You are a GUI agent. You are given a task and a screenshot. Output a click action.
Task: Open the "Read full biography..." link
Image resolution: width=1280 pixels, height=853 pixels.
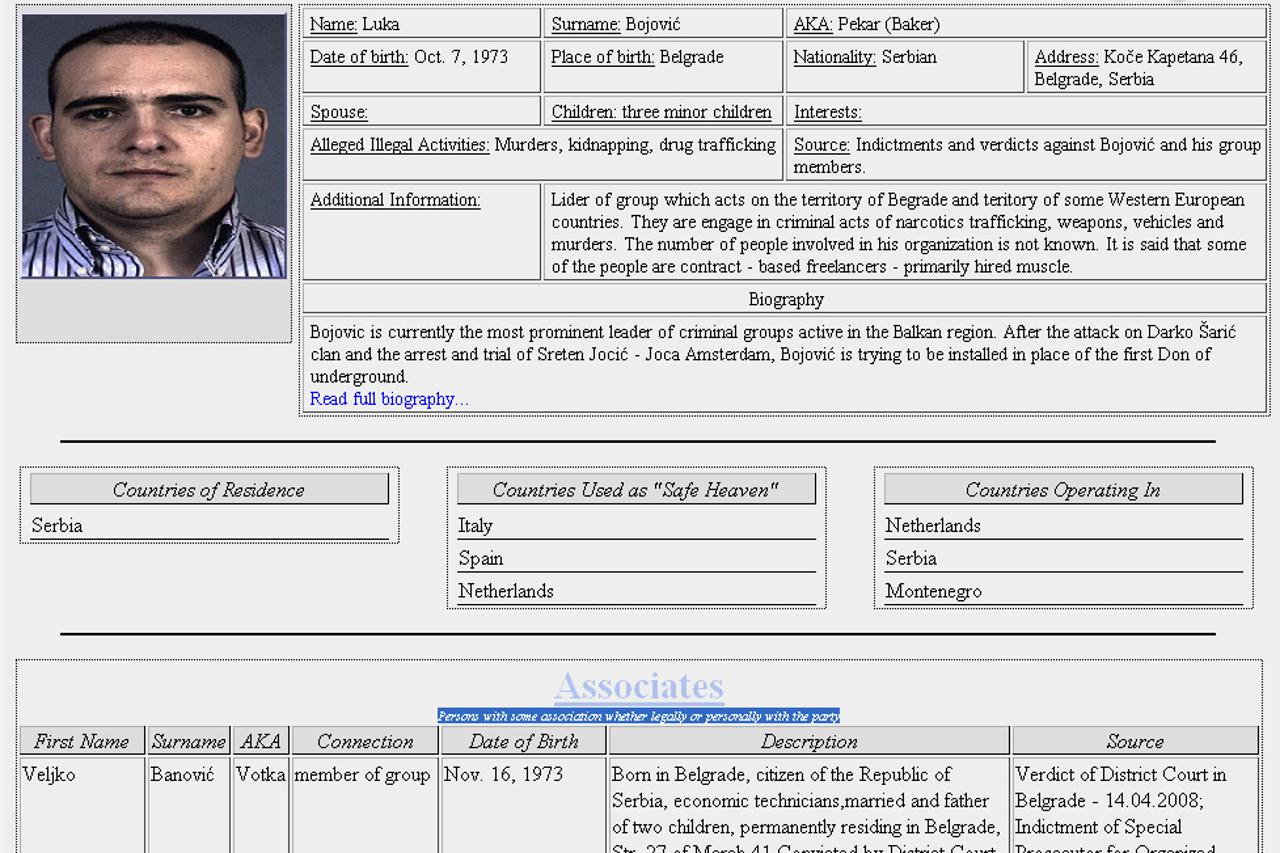tap(389, 399)
